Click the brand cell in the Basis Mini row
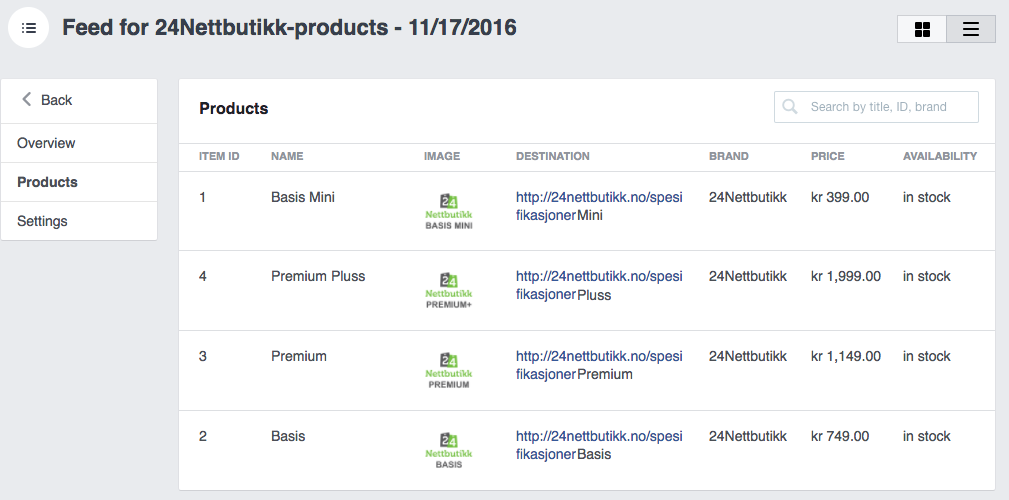The width and height of the screenshot is (1009, 500). [748, 197]
